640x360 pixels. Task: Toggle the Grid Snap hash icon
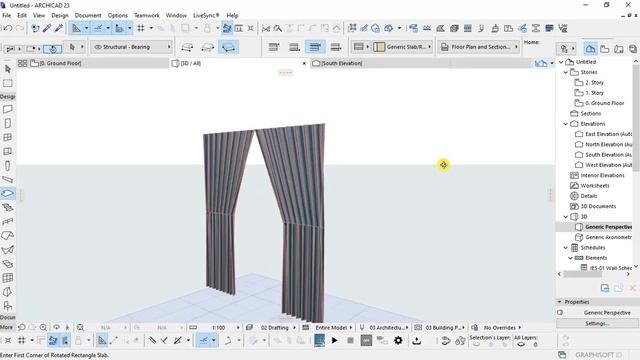pyautogui.click(x=141, y=28)
